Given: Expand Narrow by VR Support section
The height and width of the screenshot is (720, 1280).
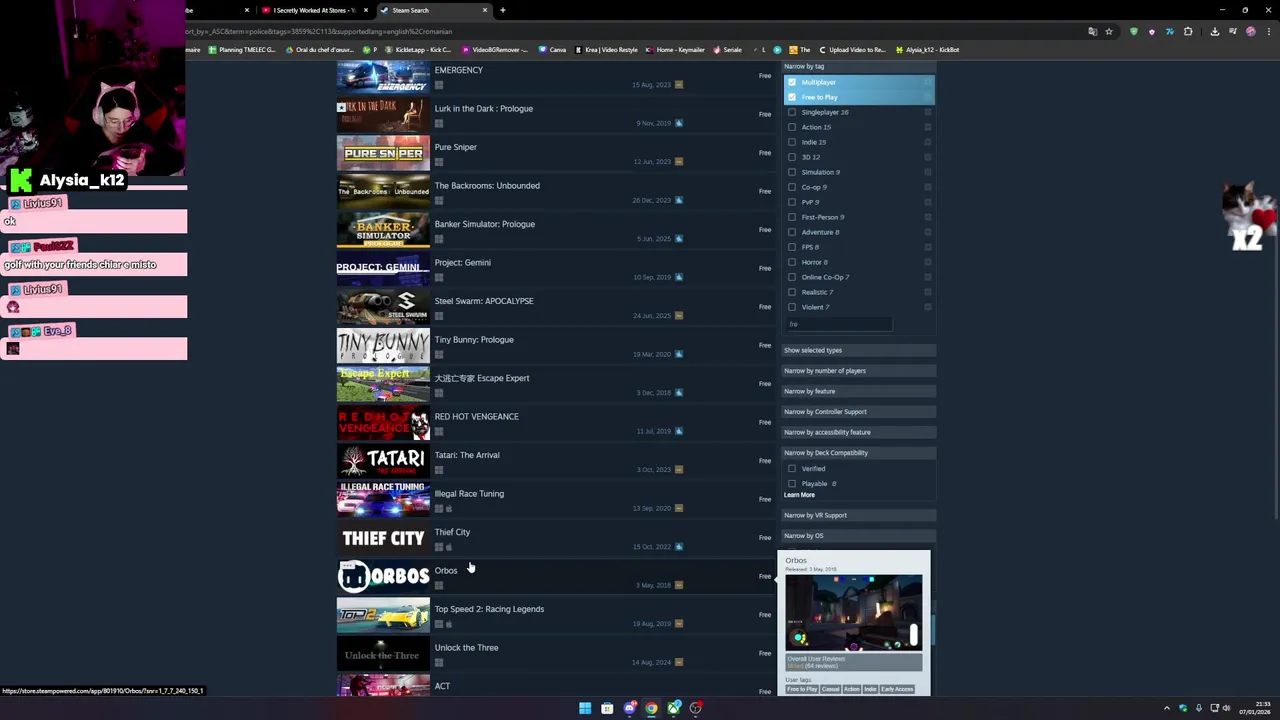Looking at the screenshot, I should (858, 515).
